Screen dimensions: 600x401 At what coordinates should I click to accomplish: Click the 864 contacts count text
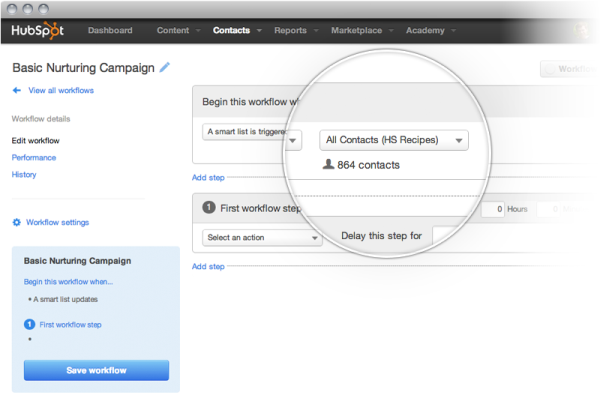[x=368, y=165]
